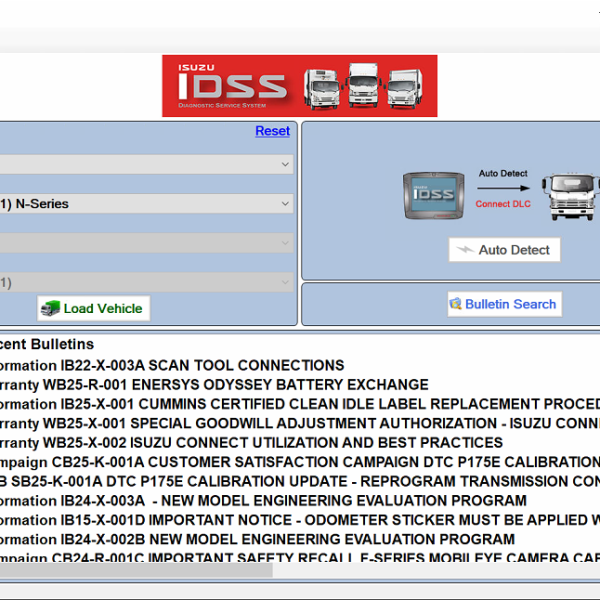The height and width of the screenshot is (600, 600).
Task: Click the white truck image beside Connect DLC
Action: [x=571, y=196]
